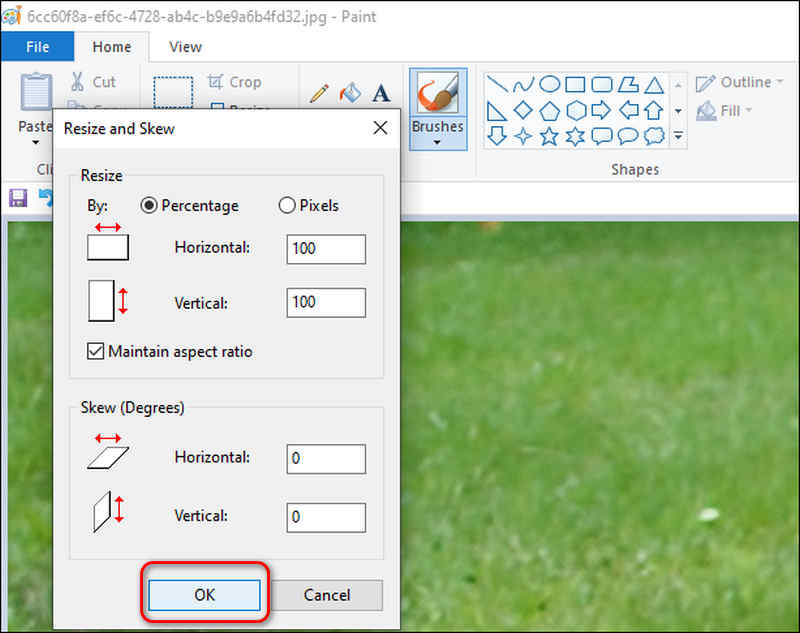
Task: Select the Triangle shape
Action: click(x=654, y=84)
